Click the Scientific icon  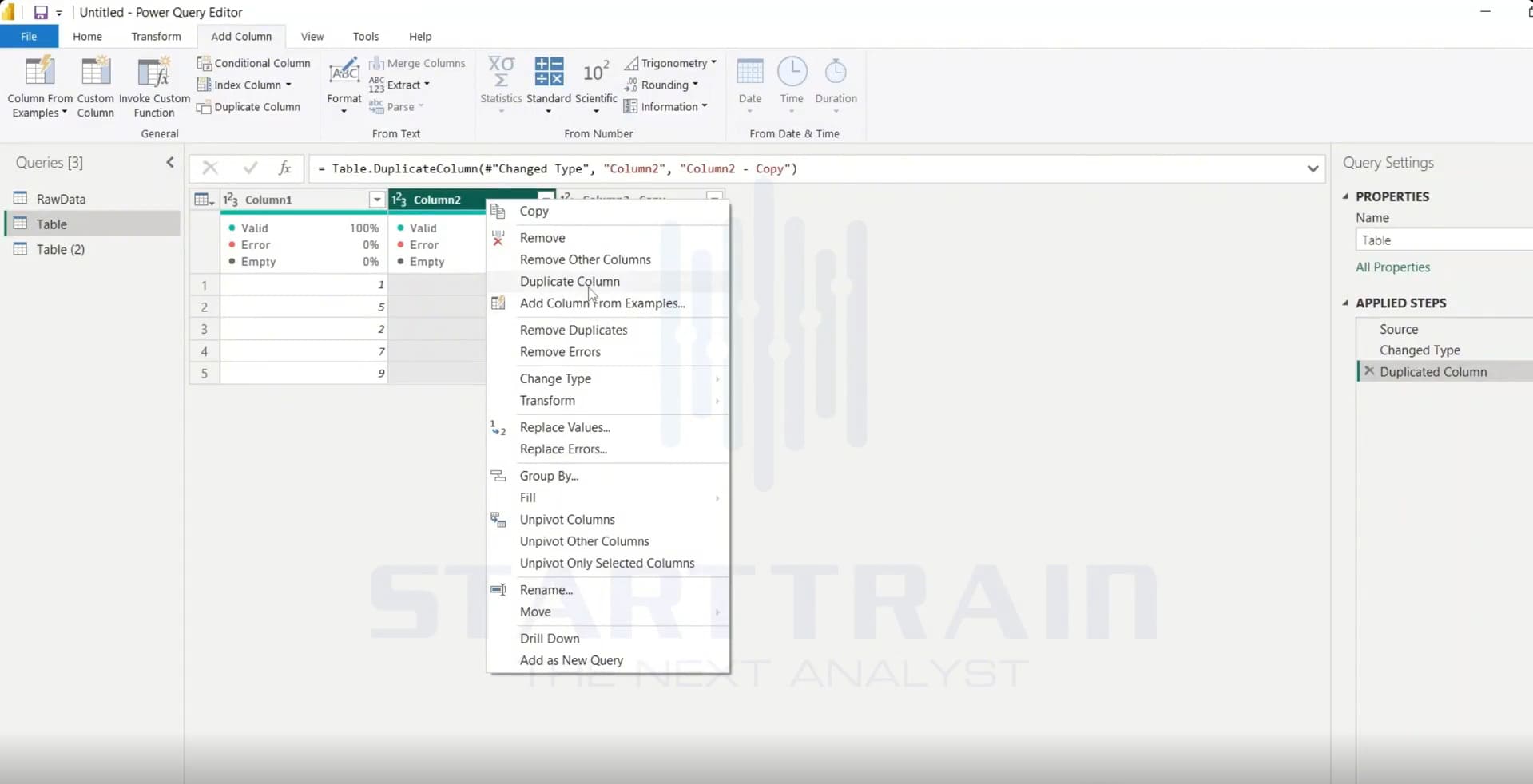(596, 71)
